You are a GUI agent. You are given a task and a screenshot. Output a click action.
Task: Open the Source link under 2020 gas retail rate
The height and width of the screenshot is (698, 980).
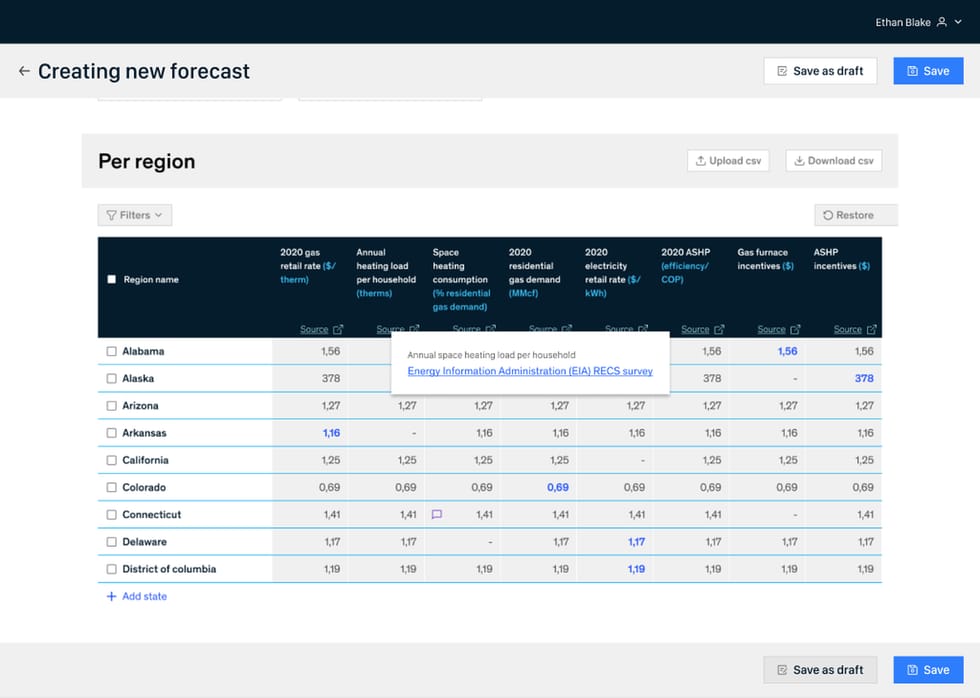[314, 329]
